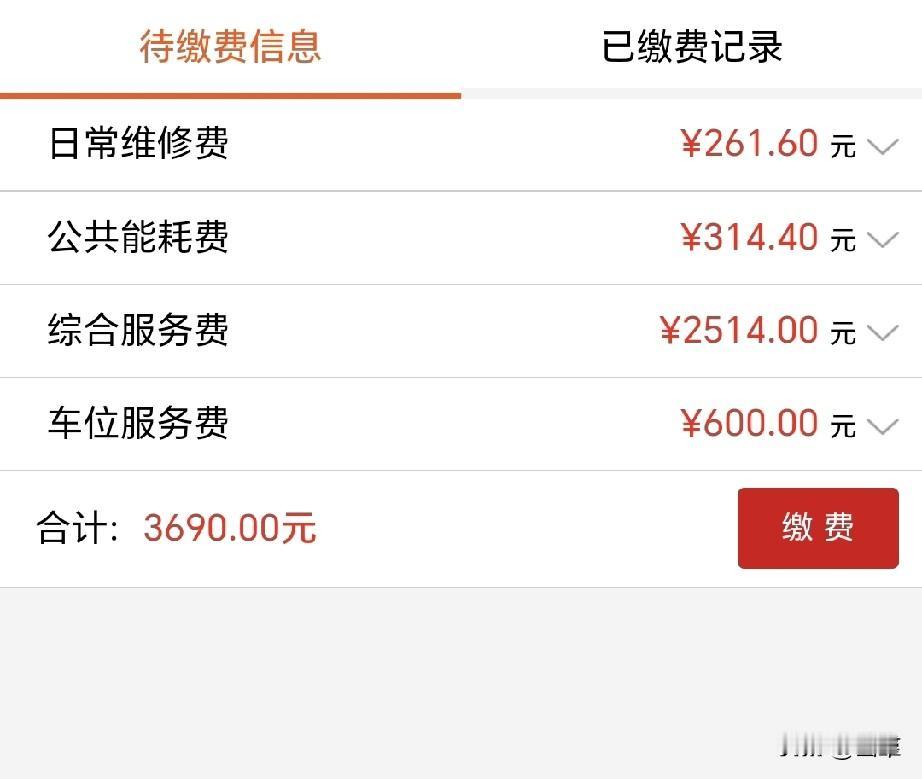Select the 待缴费信息 tab
922x779 pixels.
[x=230, y=46]
